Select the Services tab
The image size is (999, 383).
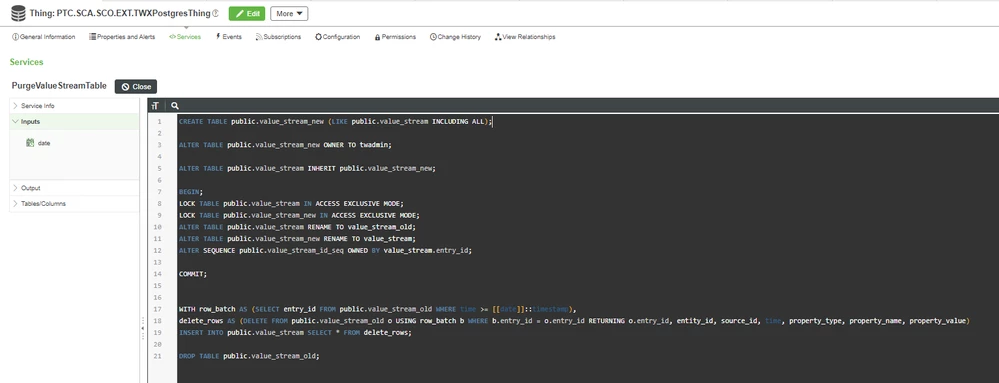185,37
